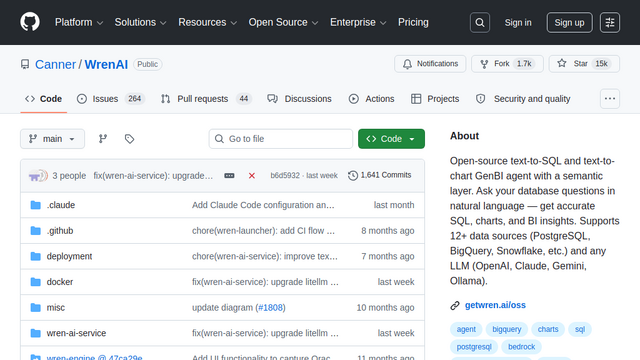Click the Star icon
The width and height of the screenshot is (640, 360).
pyautogui.click(x=562, y=63)
